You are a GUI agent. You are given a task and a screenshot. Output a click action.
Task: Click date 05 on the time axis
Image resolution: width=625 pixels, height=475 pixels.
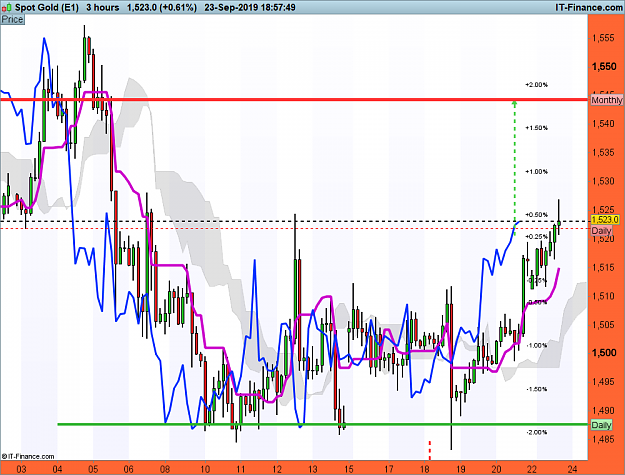coord(93,469)
